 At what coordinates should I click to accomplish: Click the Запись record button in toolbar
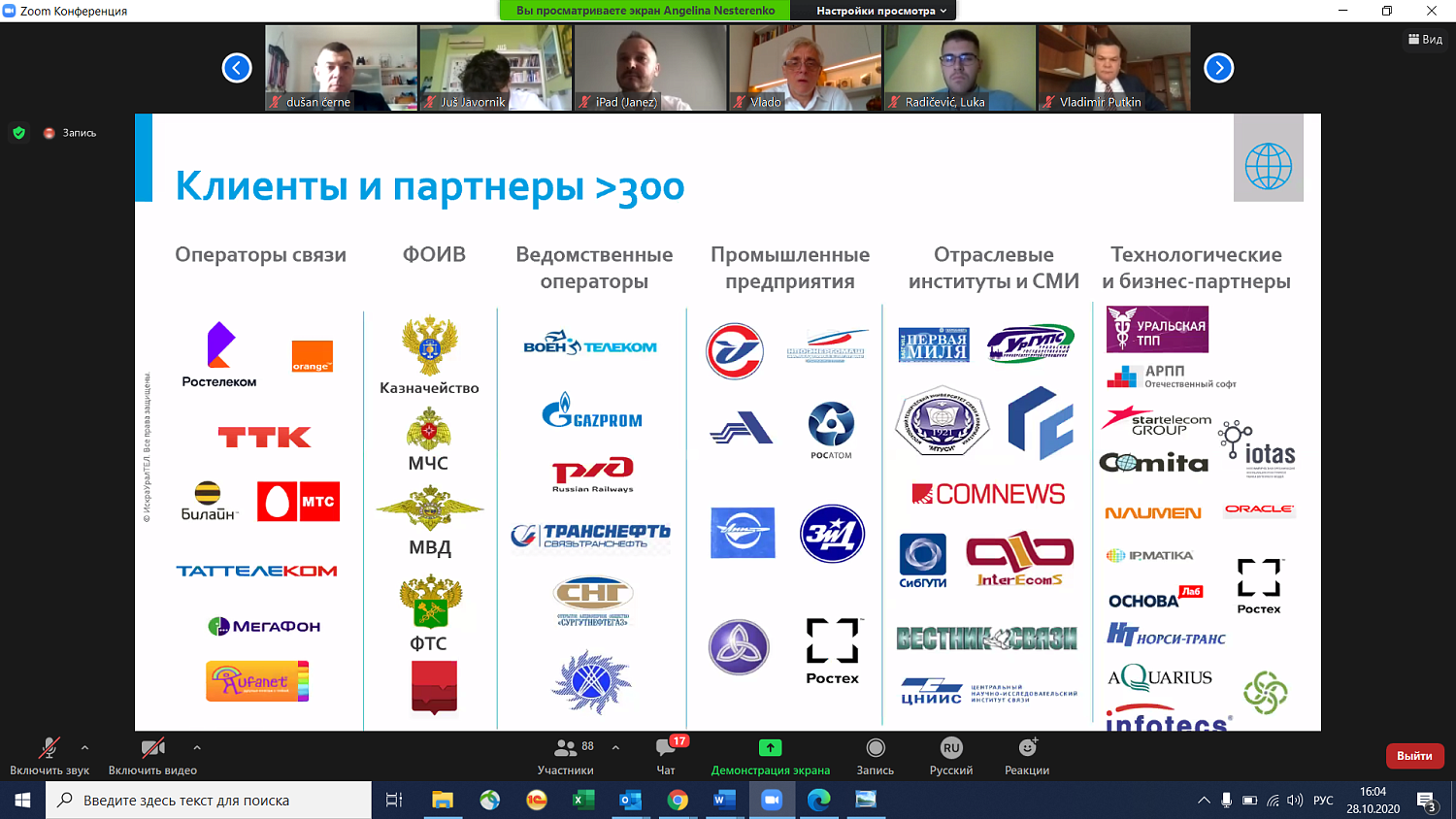[x=876, y=756]
